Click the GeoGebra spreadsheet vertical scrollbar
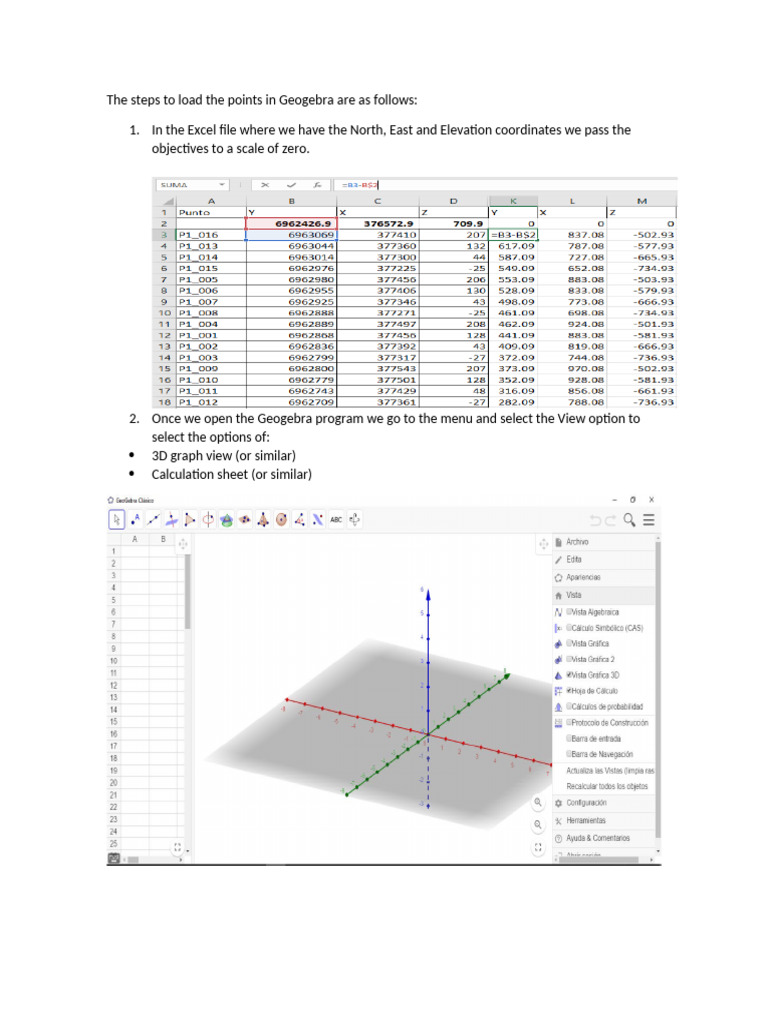 click(187, 592)
